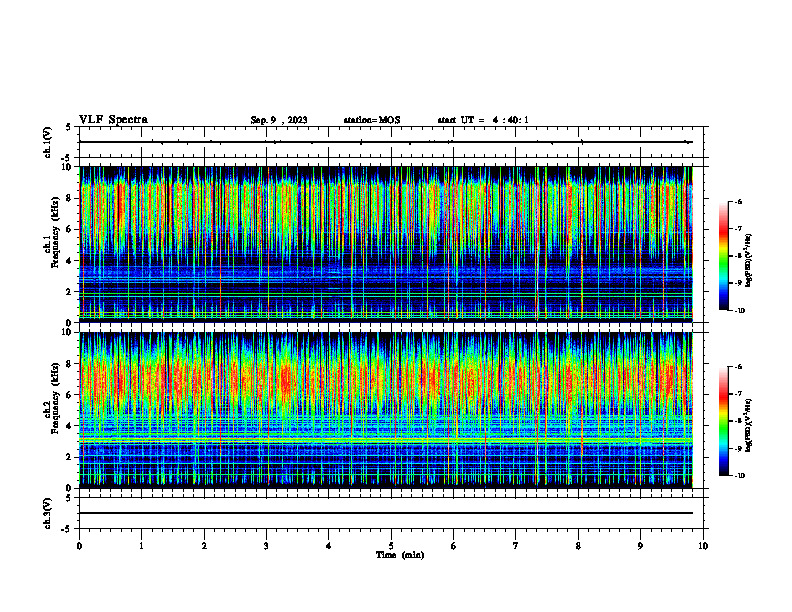This screenshot has width=792, height=612.
Task: Click "-7" on the ch.2 colorbar
Action: (x=738, y=394)
